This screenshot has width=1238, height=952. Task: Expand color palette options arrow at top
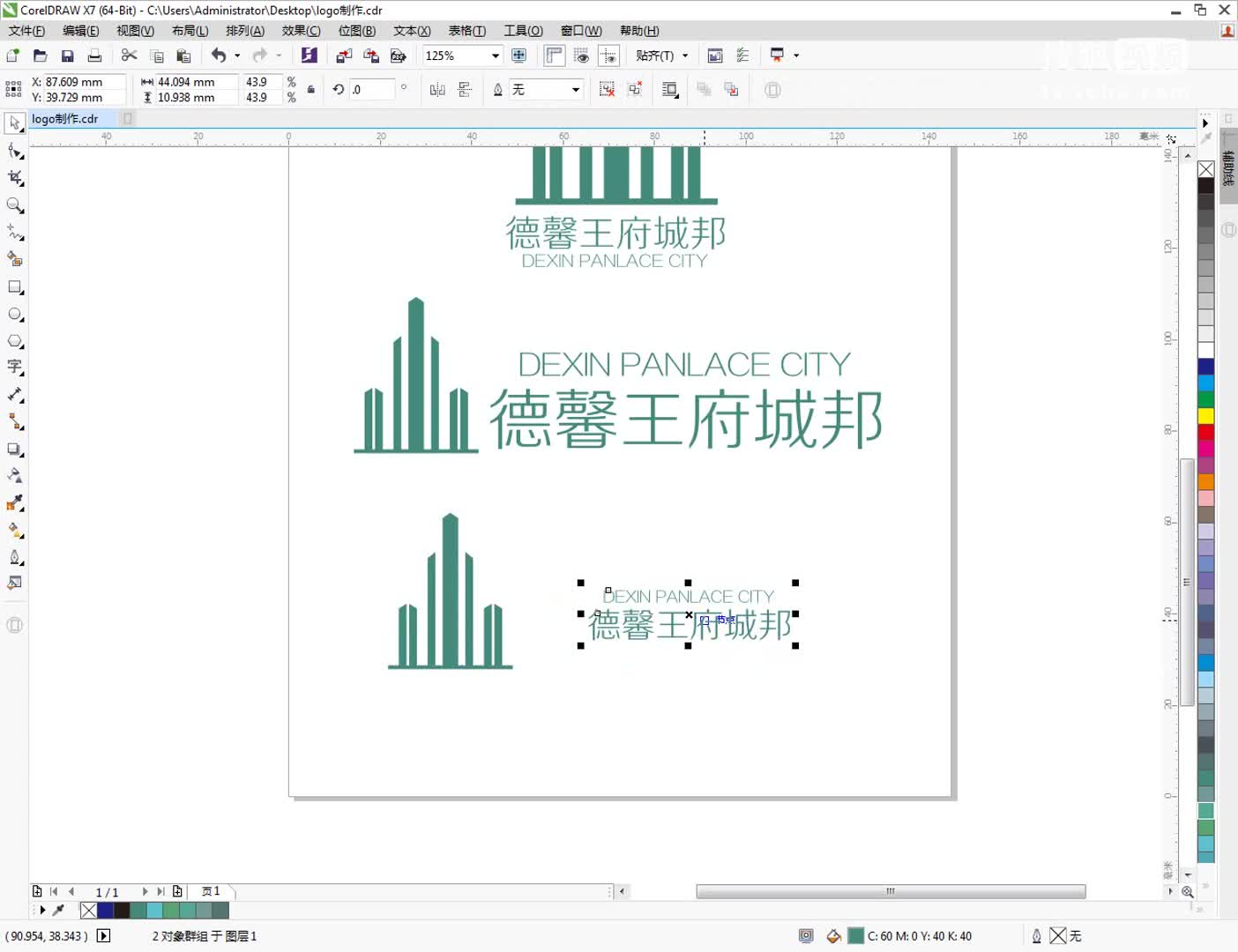tap(1205, 123)
